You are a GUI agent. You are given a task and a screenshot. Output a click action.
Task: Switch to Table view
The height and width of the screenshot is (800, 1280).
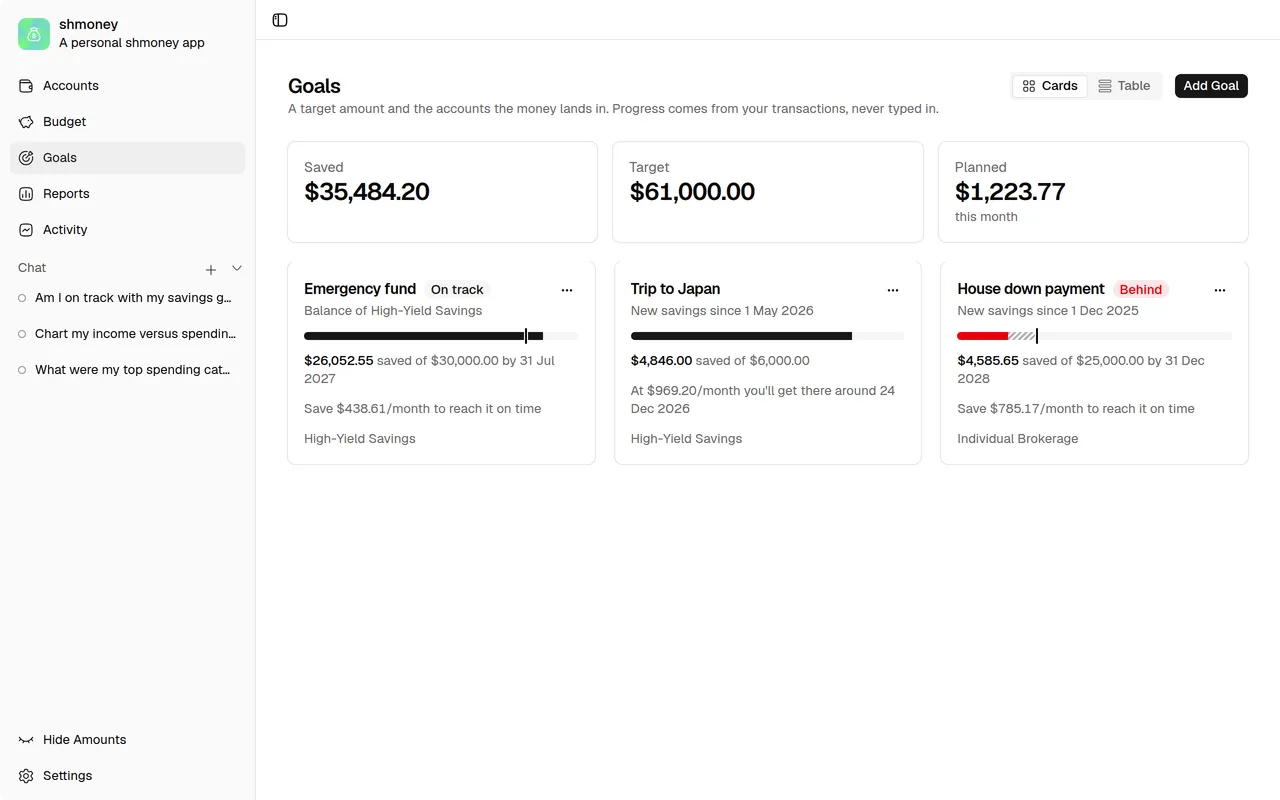pyautogui.click(x=1124, y=86)
